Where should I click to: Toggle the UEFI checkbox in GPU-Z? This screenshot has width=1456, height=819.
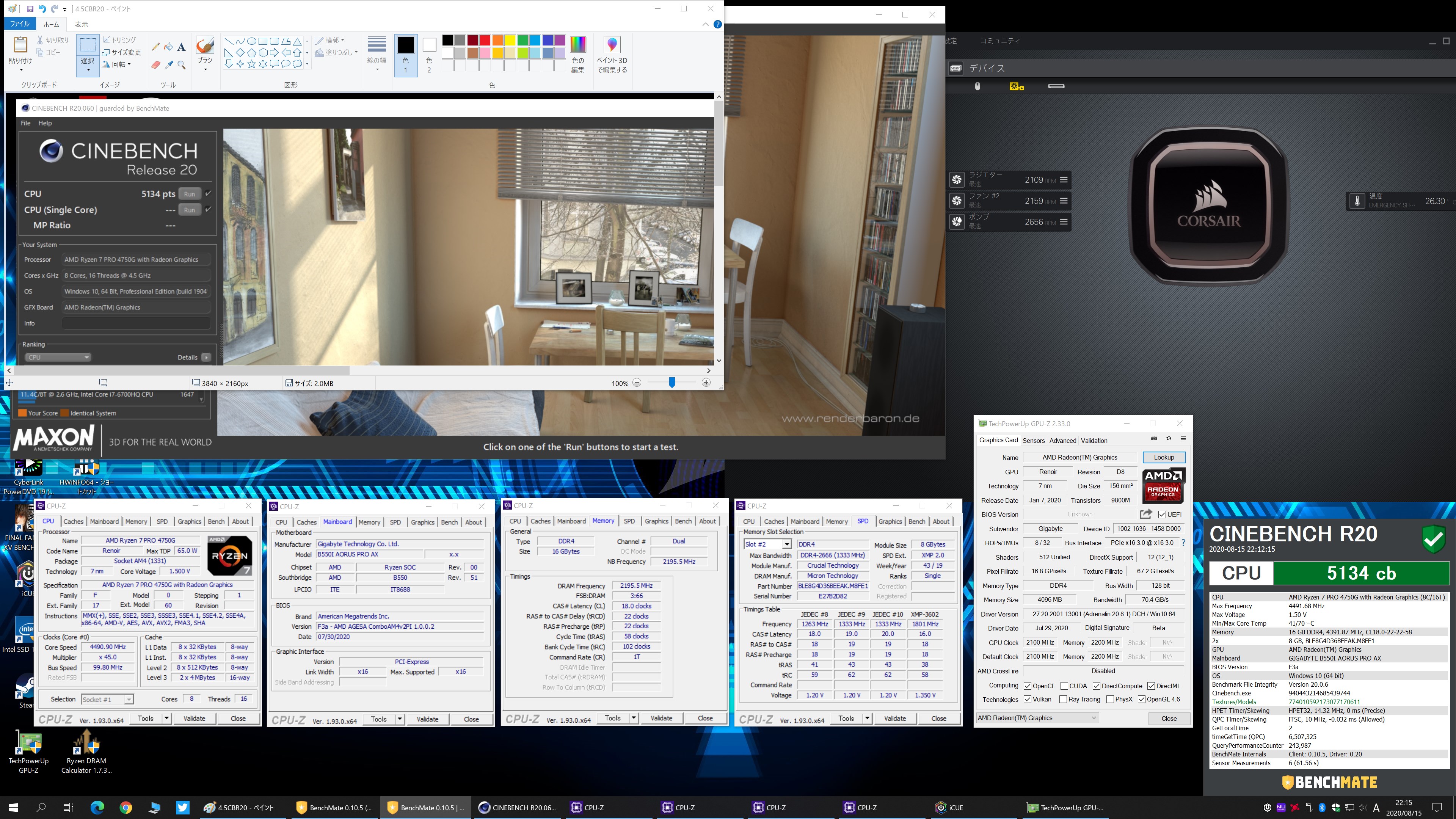[x=1162, y=515]
